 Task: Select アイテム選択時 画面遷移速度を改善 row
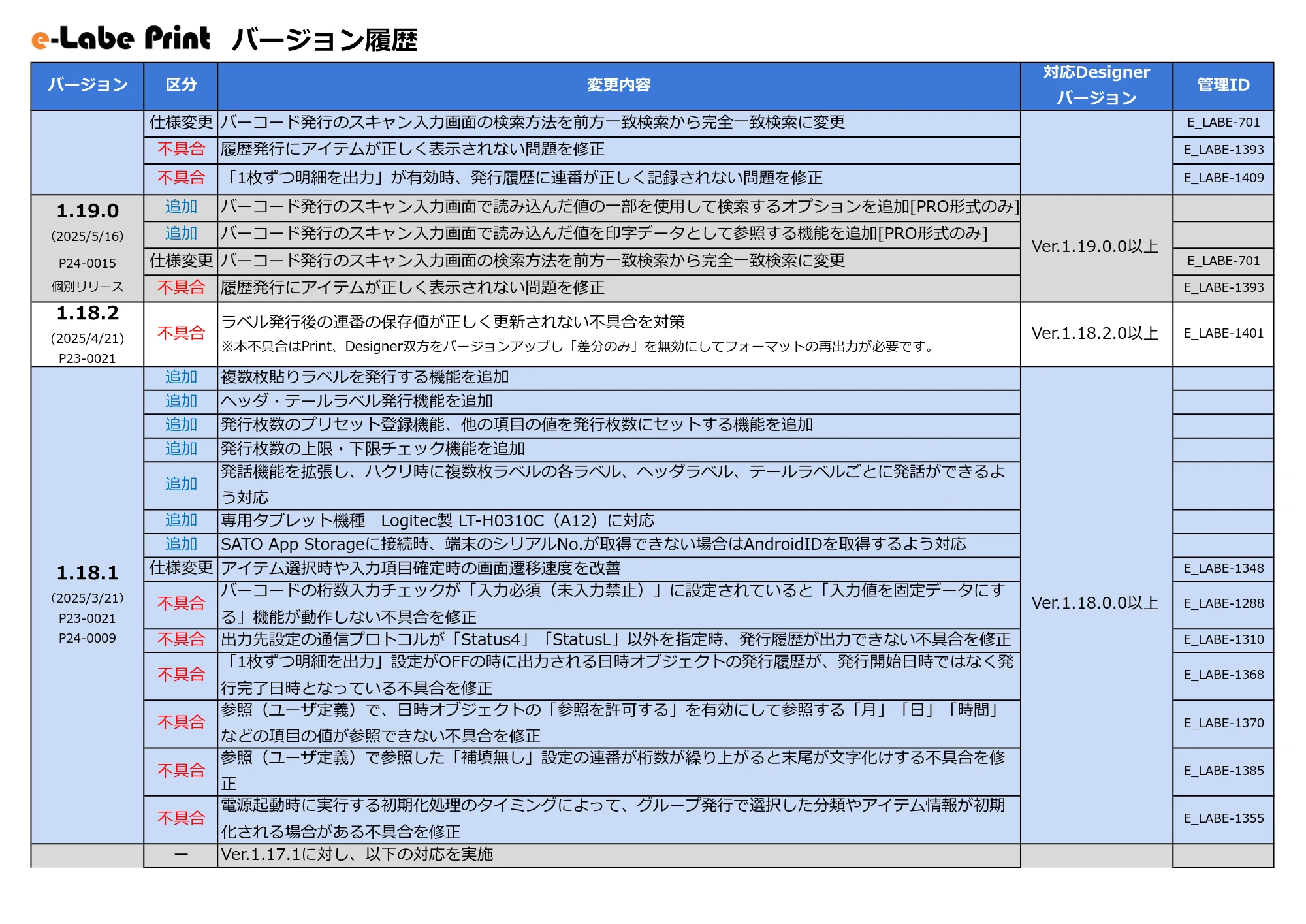pos(618,569)
